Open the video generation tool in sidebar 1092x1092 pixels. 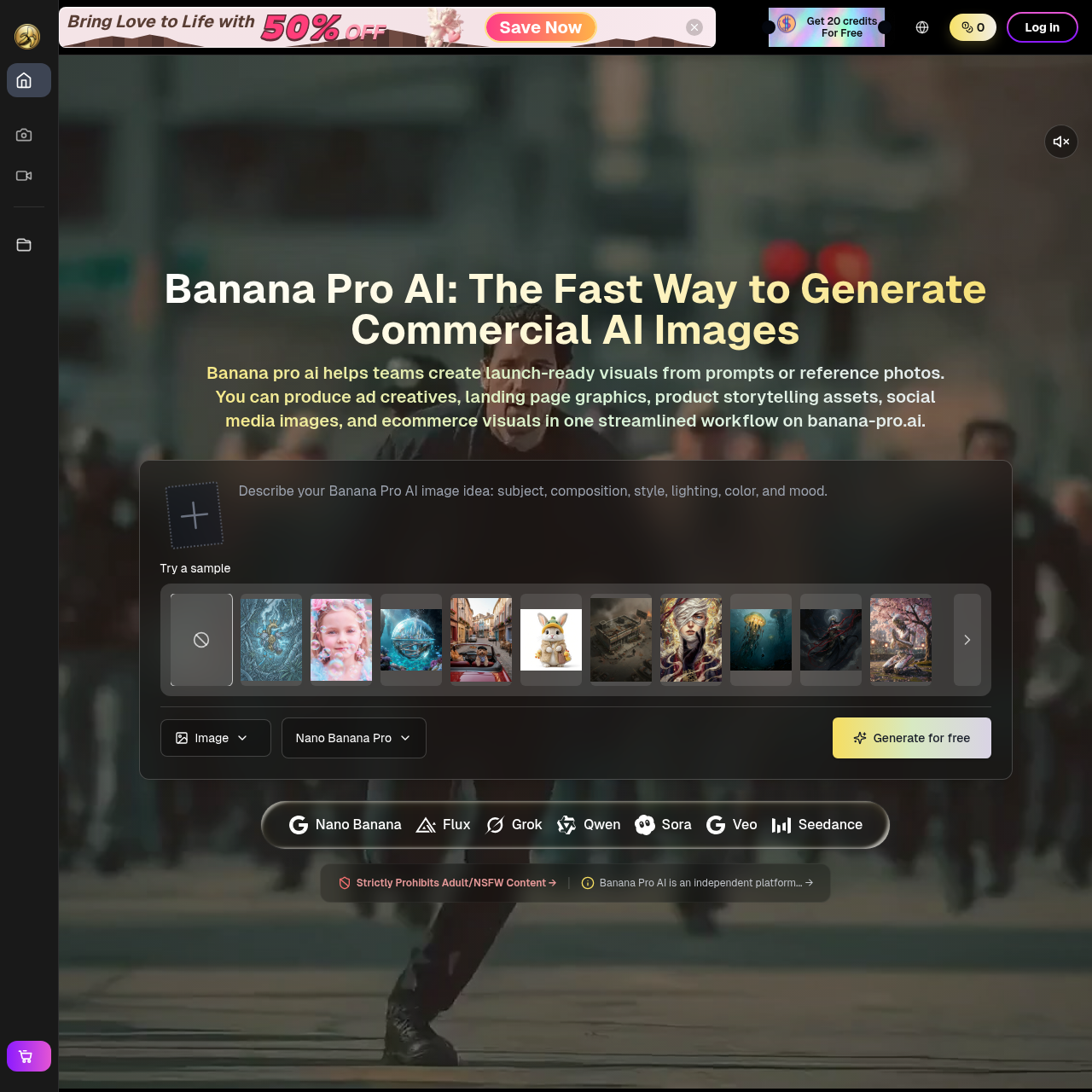point(24,176)
